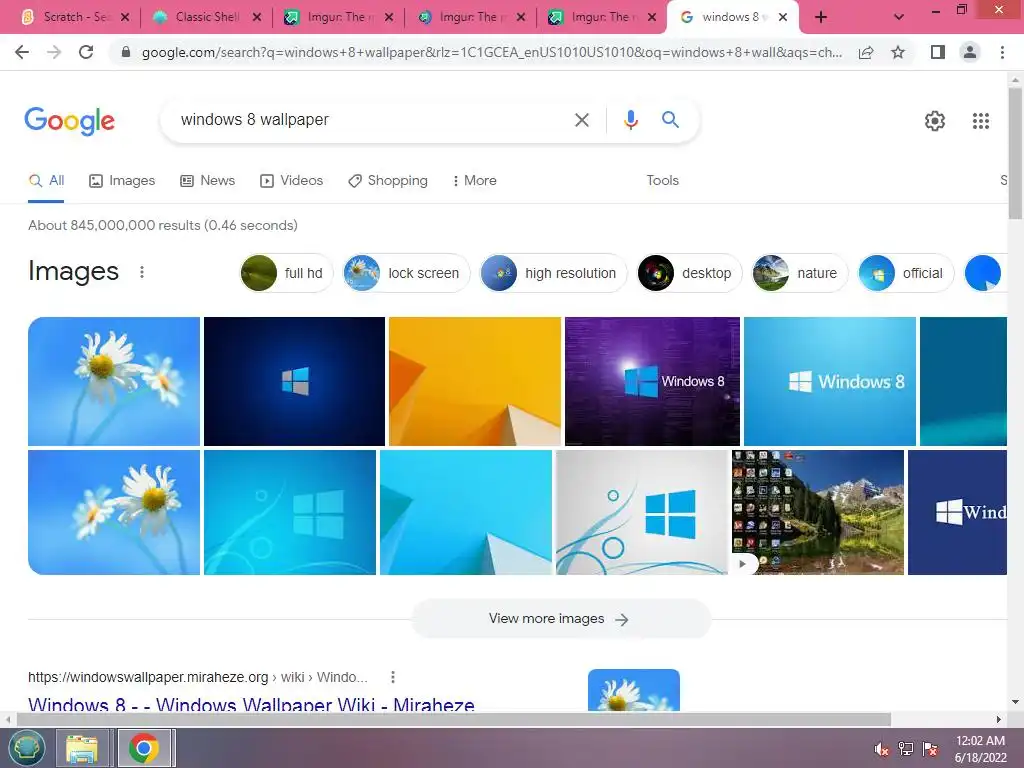Reload the current page
1024x768 pixels.
point(86,52)
